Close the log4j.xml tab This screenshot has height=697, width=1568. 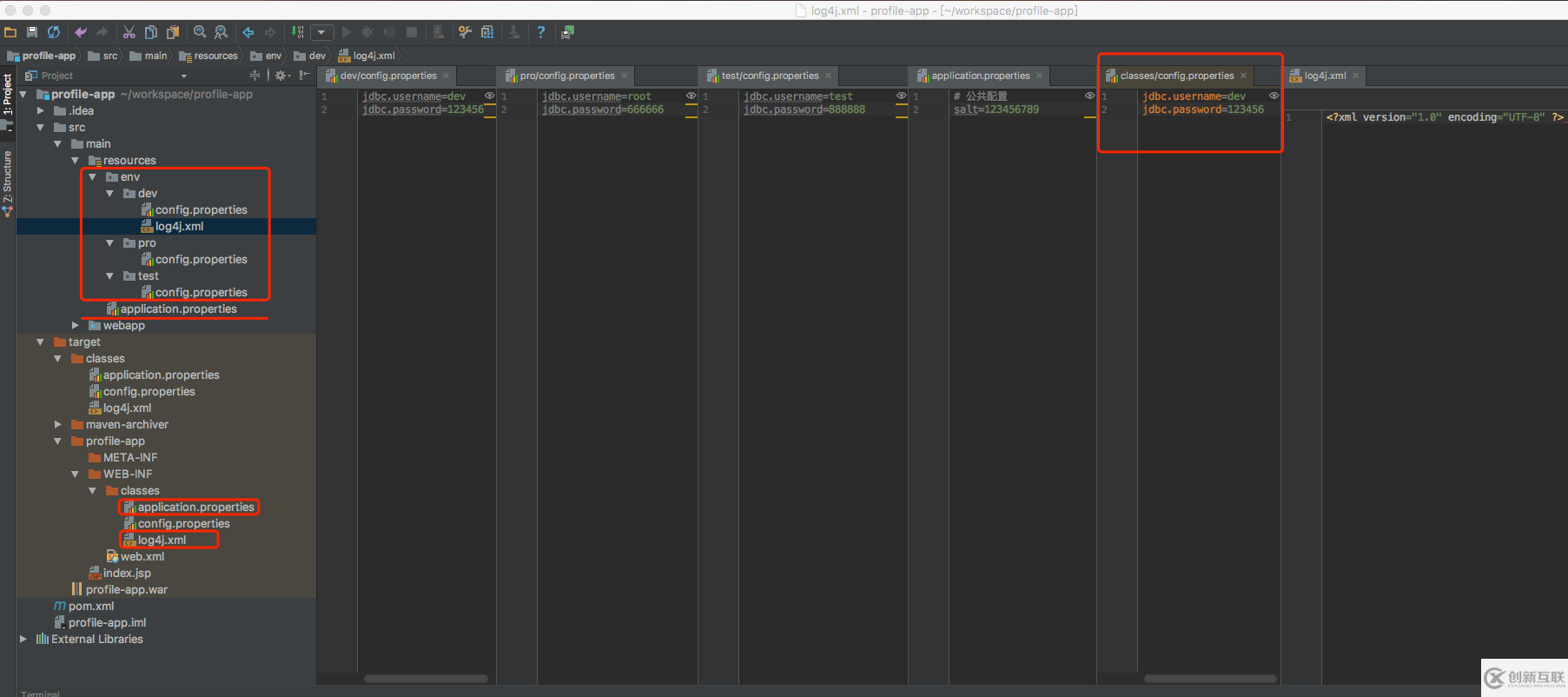1355,76
